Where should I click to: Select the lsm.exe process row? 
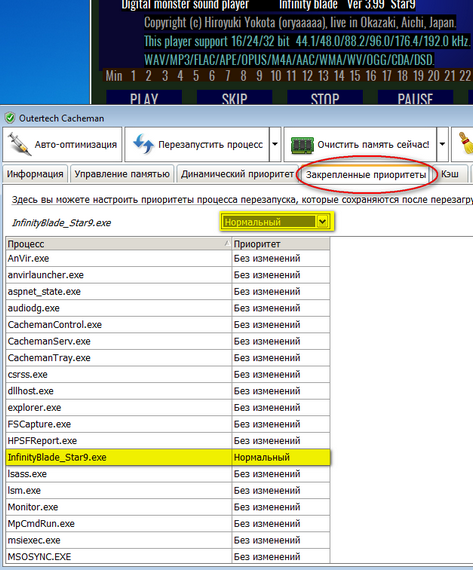(x=168, y=490)
